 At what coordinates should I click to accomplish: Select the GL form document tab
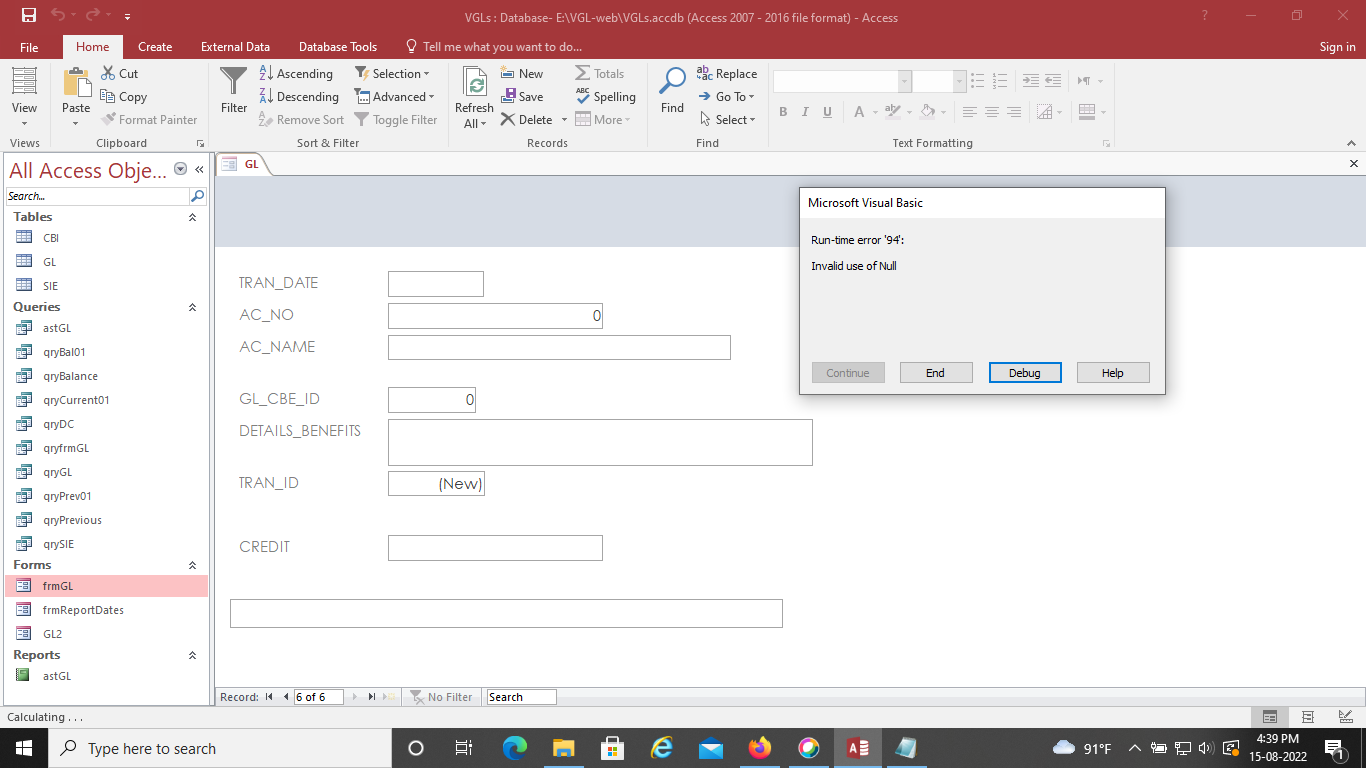243,164
